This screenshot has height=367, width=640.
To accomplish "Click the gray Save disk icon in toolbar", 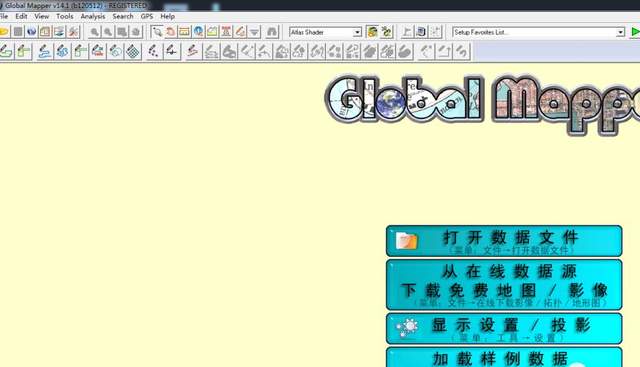I will (18, 32).
